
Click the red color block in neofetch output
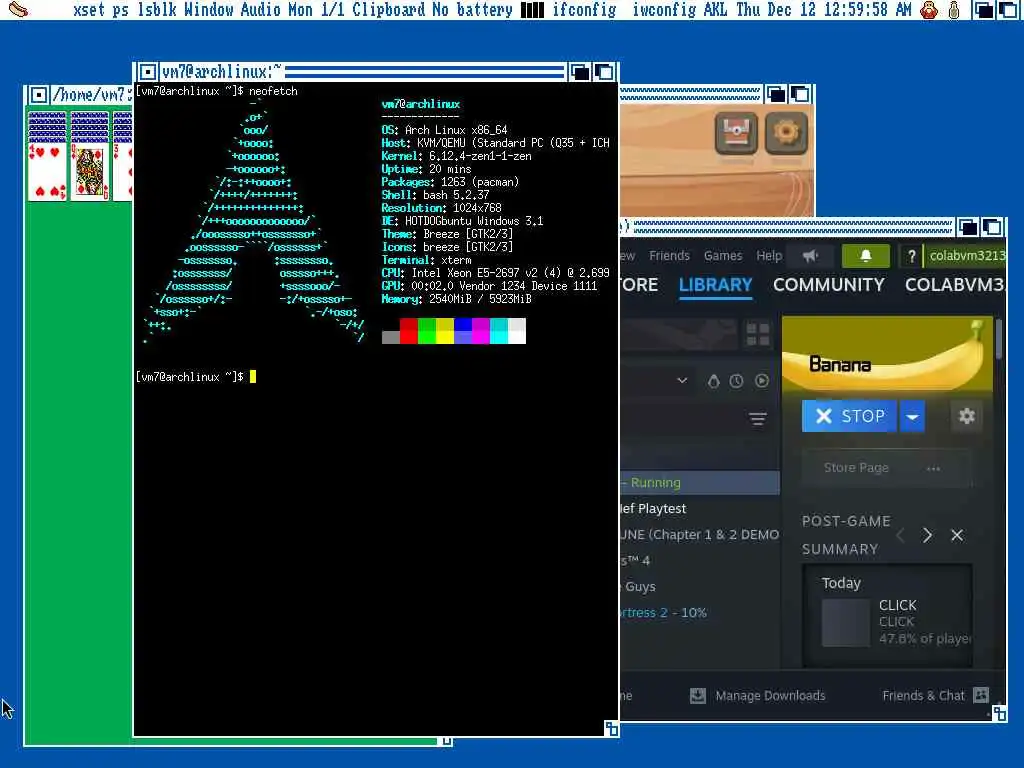(x=408, y=331)
